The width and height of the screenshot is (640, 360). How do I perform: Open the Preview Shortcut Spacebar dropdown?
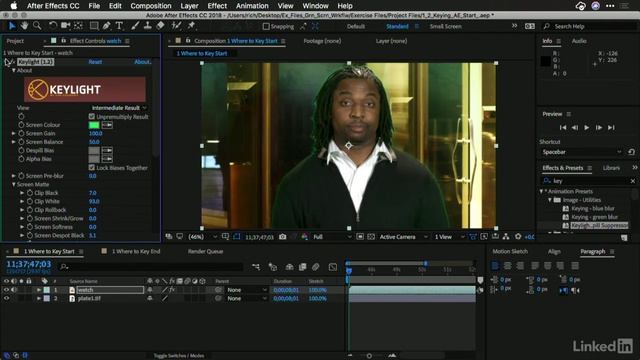pos(582,152)
